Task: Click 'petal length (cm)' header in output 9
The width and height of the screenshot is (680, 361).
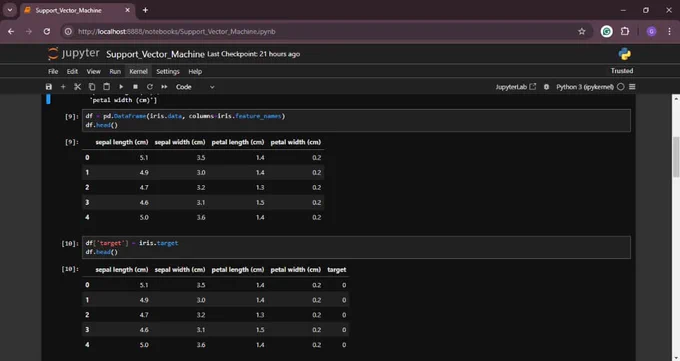Action: pyautogui.click(x=238, y=142)
